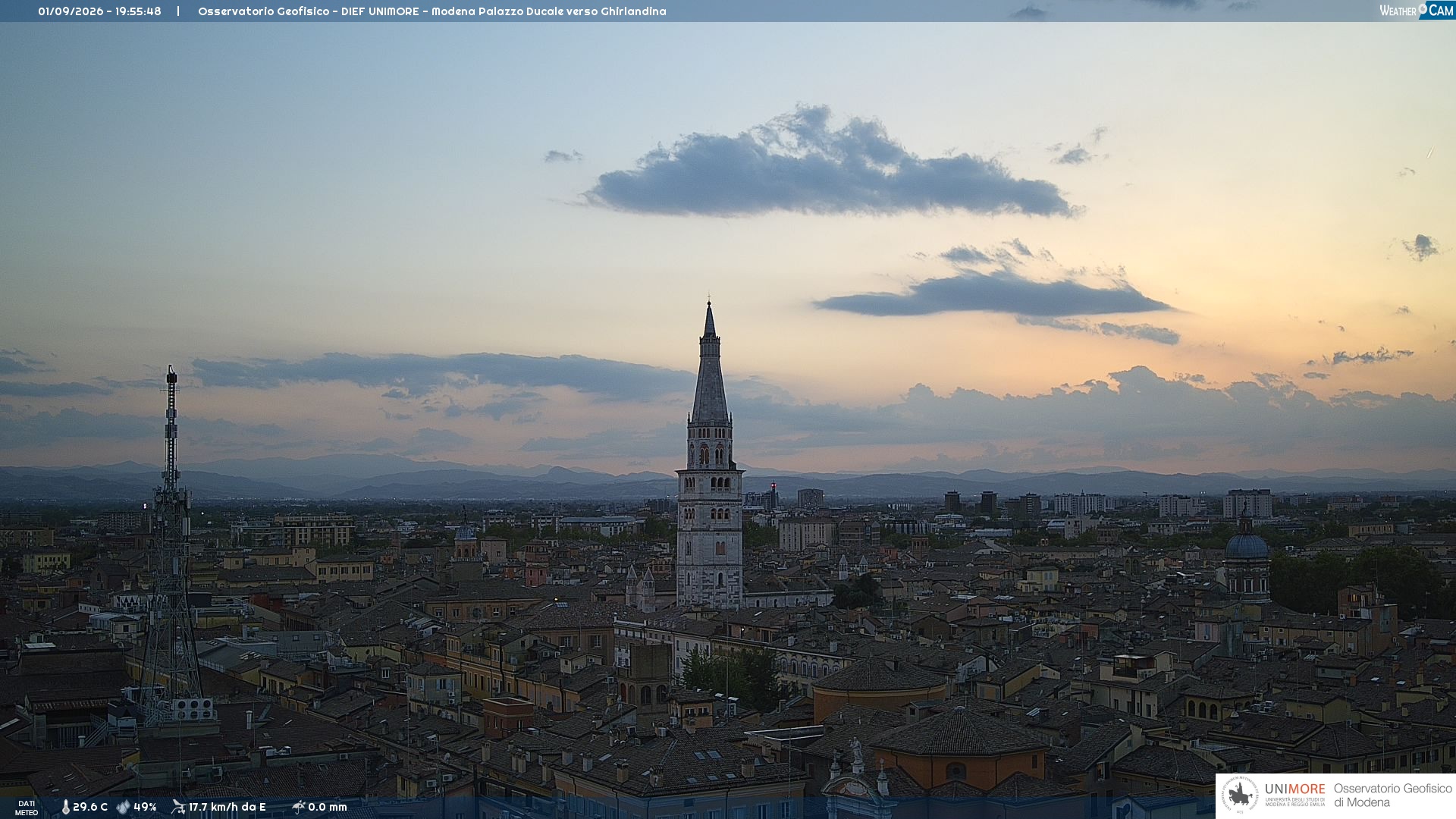Click the 49% humidity value
The image size is (1456, 819).
pyautogui.click(x=145, y=807)
